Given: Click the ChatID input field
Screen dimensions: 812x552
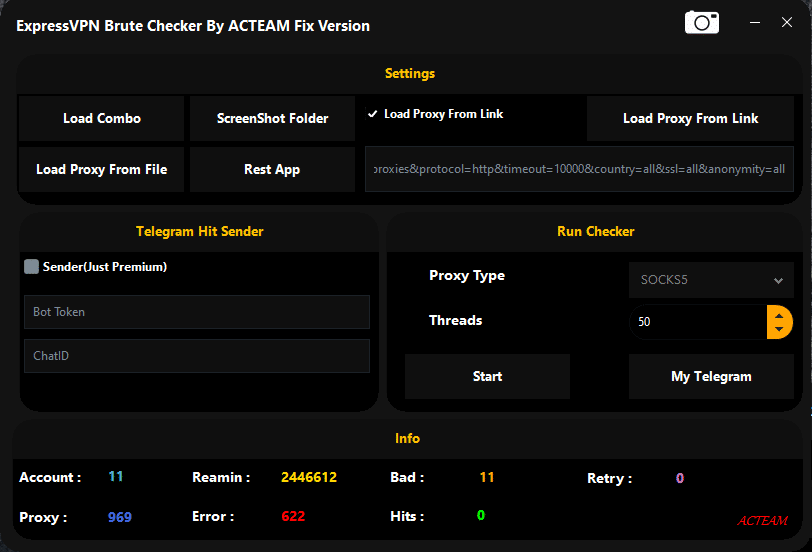Looking at the screenshot, I should point(197,356).
